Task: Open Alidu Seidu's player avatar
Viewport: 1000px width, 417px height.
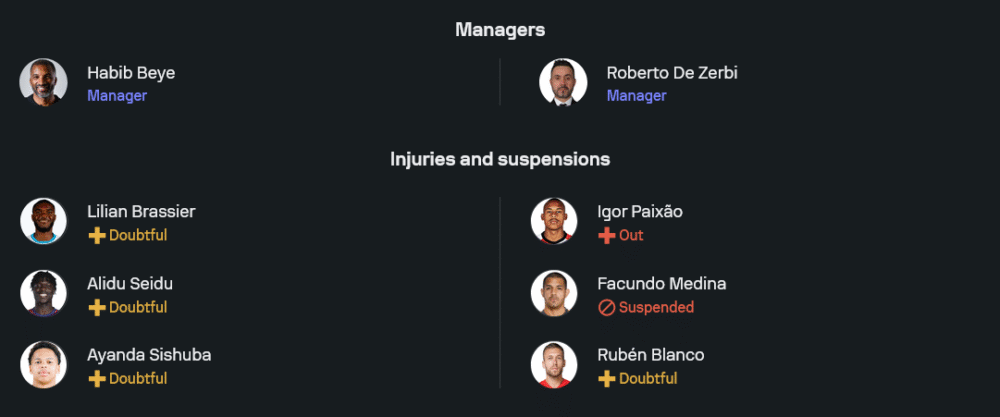Action: [x=43, y=293]
